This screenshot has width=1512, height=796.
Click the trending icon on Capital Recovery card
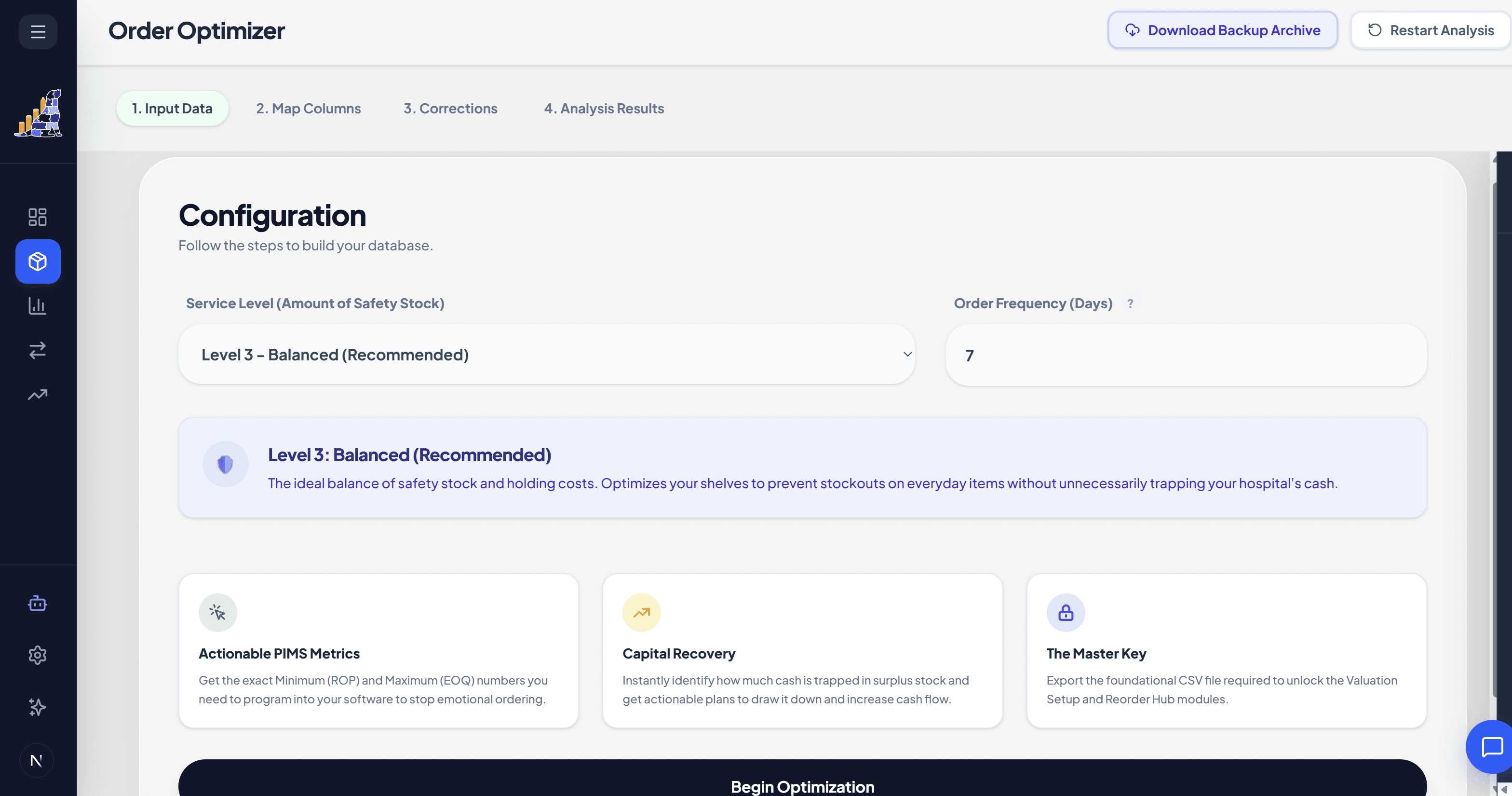pyautogui.click(x=642, y=613)
